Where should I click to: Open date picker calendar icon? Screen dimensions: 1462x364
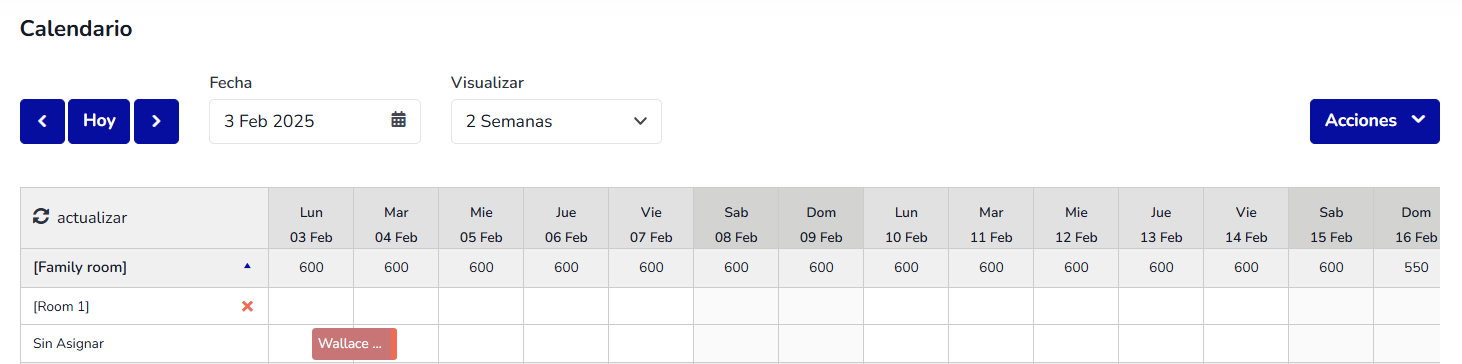pos(398,120)
